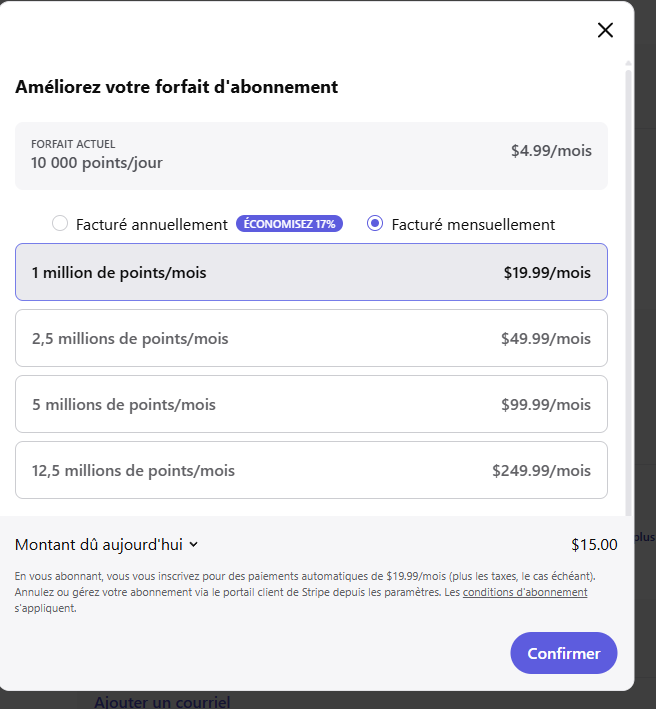The image size is (656, 709).
Task: Pick the 2,5 millions de points/mois plan
Action: (x=311, y=338)
